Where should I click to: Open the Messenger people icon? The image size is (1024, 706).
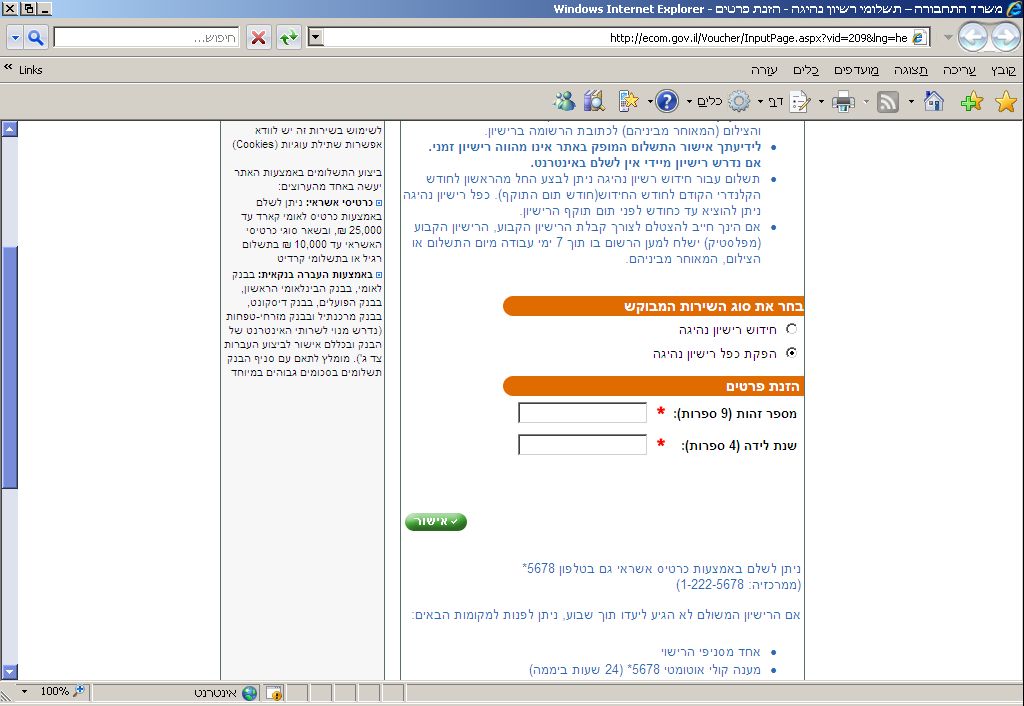564,101
